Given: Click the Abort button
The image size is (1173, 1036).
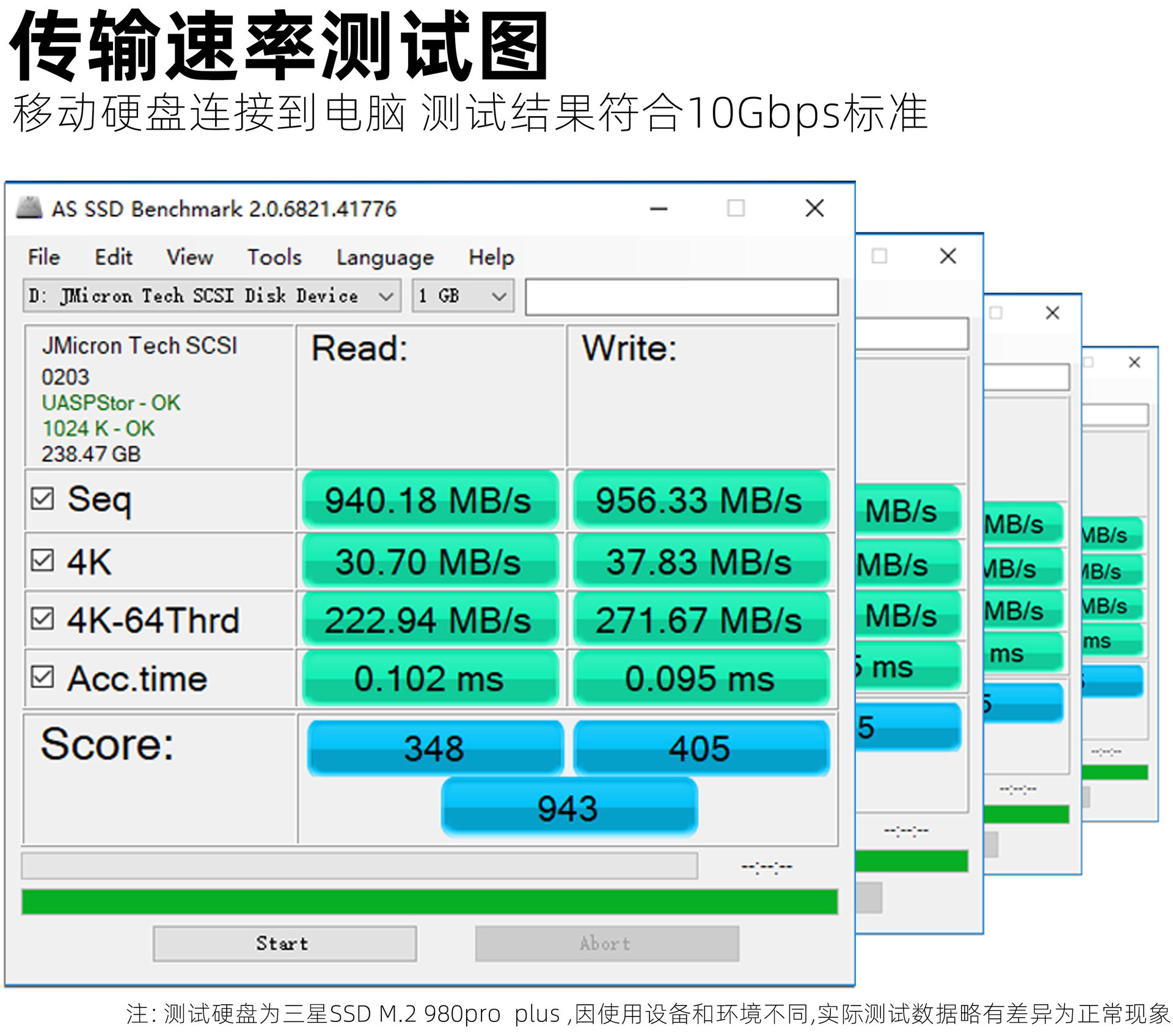Looking at the screenshot, I should [607, 944].
